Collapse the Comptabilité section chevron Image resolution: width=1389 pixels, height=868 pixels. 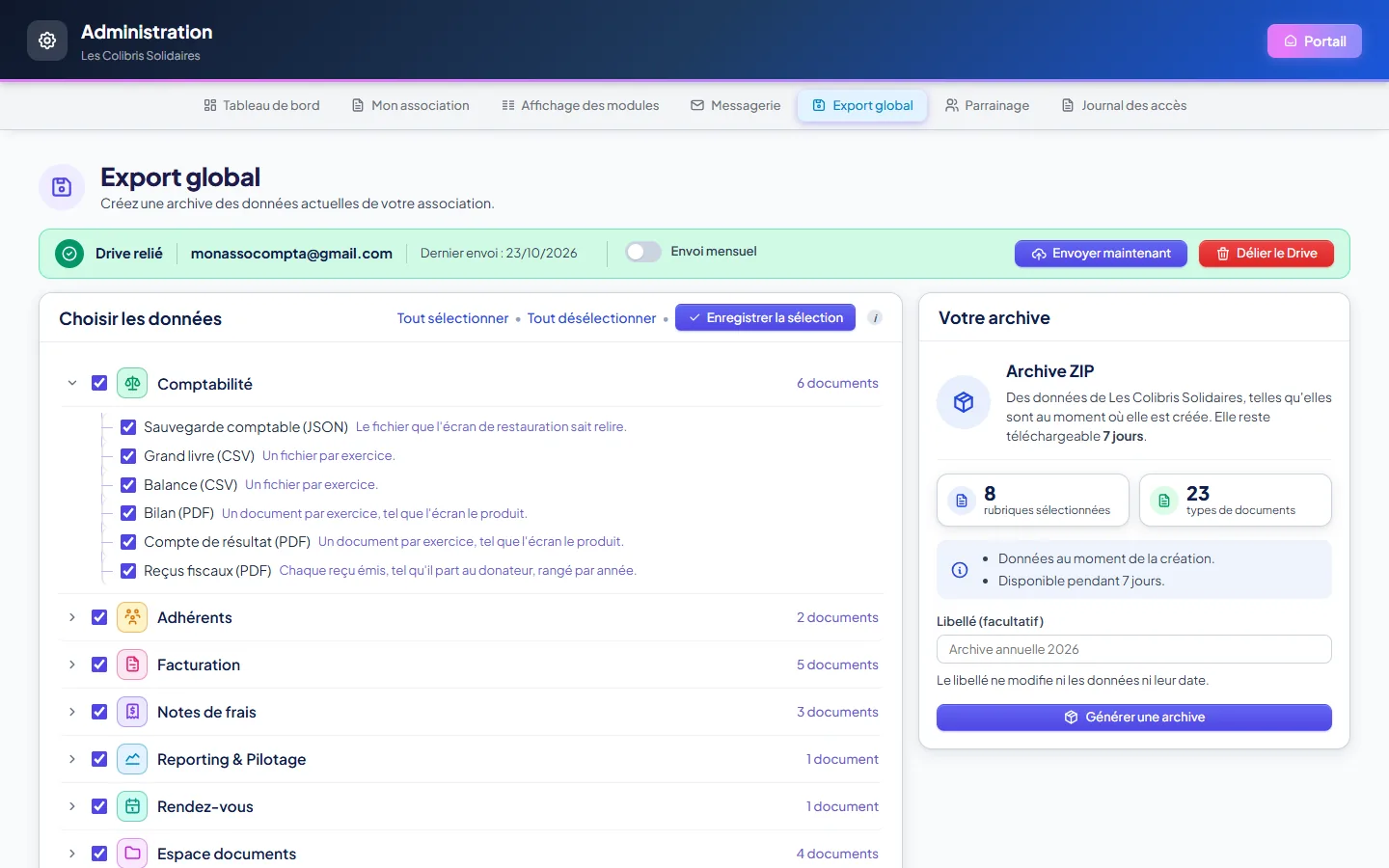click(72, 383)
